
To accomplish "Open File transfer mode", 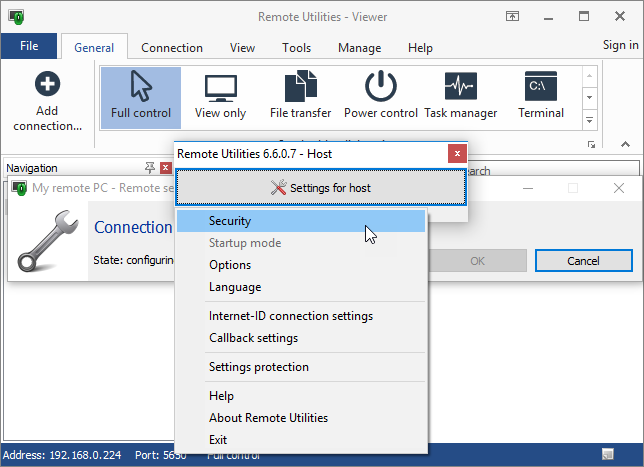I will 300,97.
